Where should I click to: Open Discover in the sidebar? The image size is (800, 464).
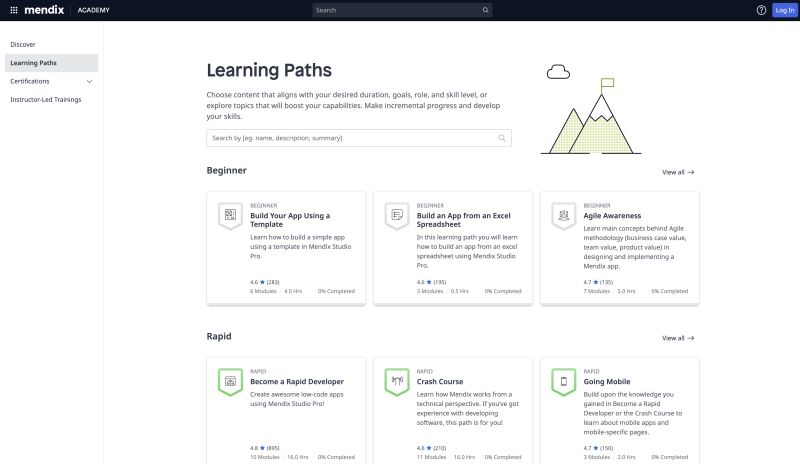(23, 44)
